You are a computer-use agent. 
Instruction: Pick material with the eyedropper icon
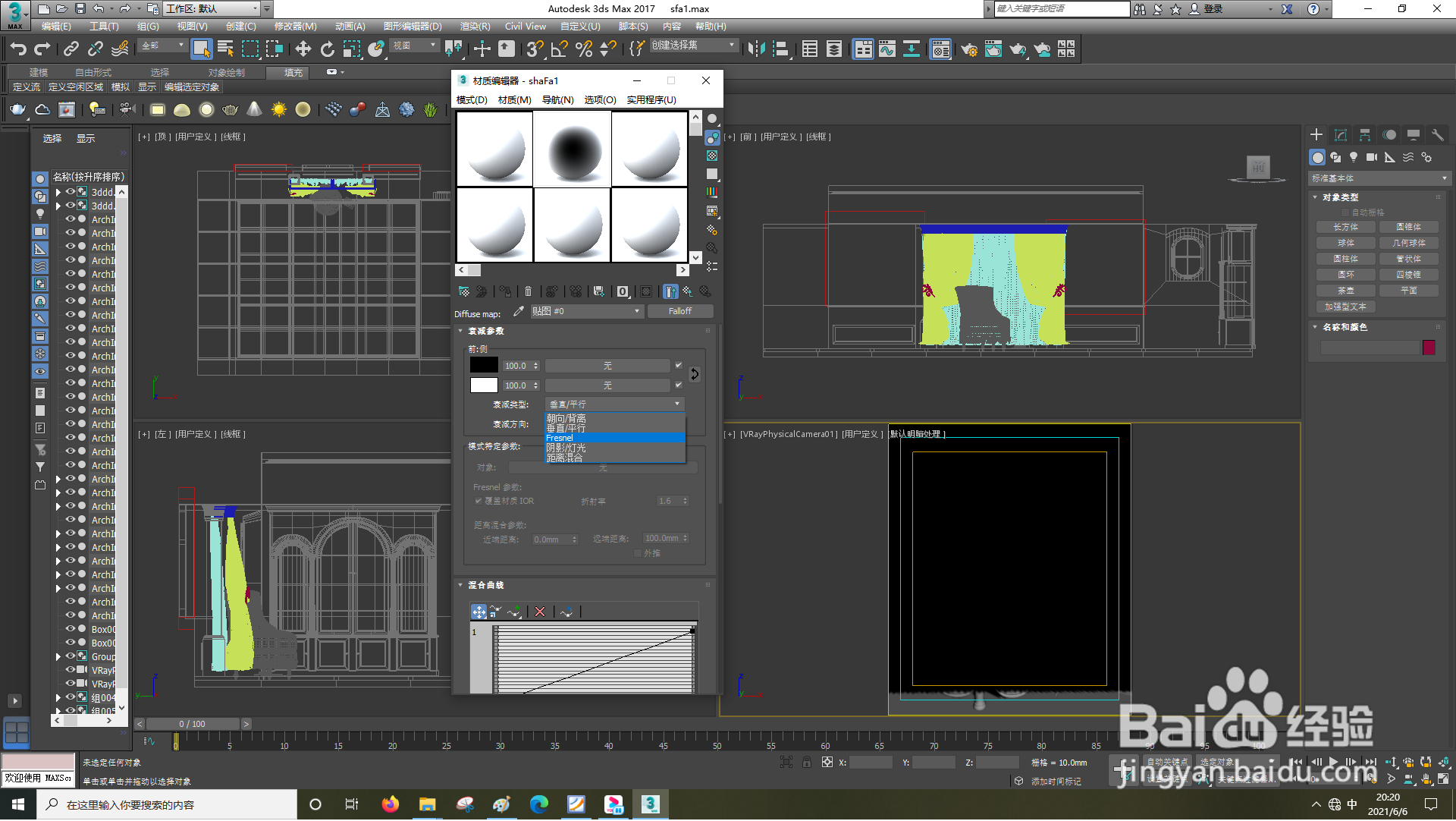(519, 311)
